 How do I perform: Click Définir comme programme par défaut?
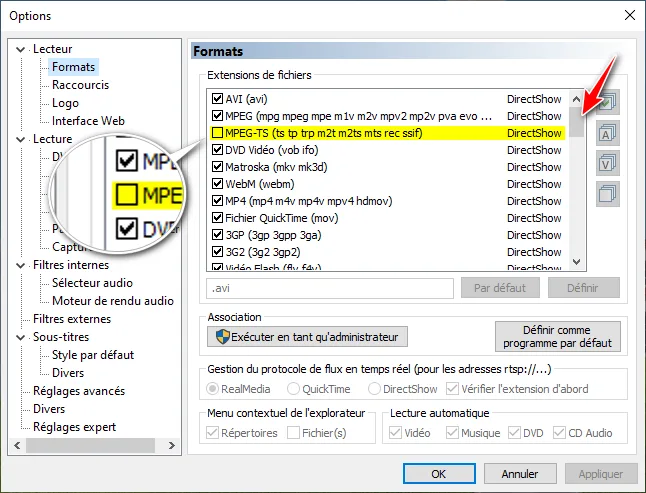tap(557, 336)
